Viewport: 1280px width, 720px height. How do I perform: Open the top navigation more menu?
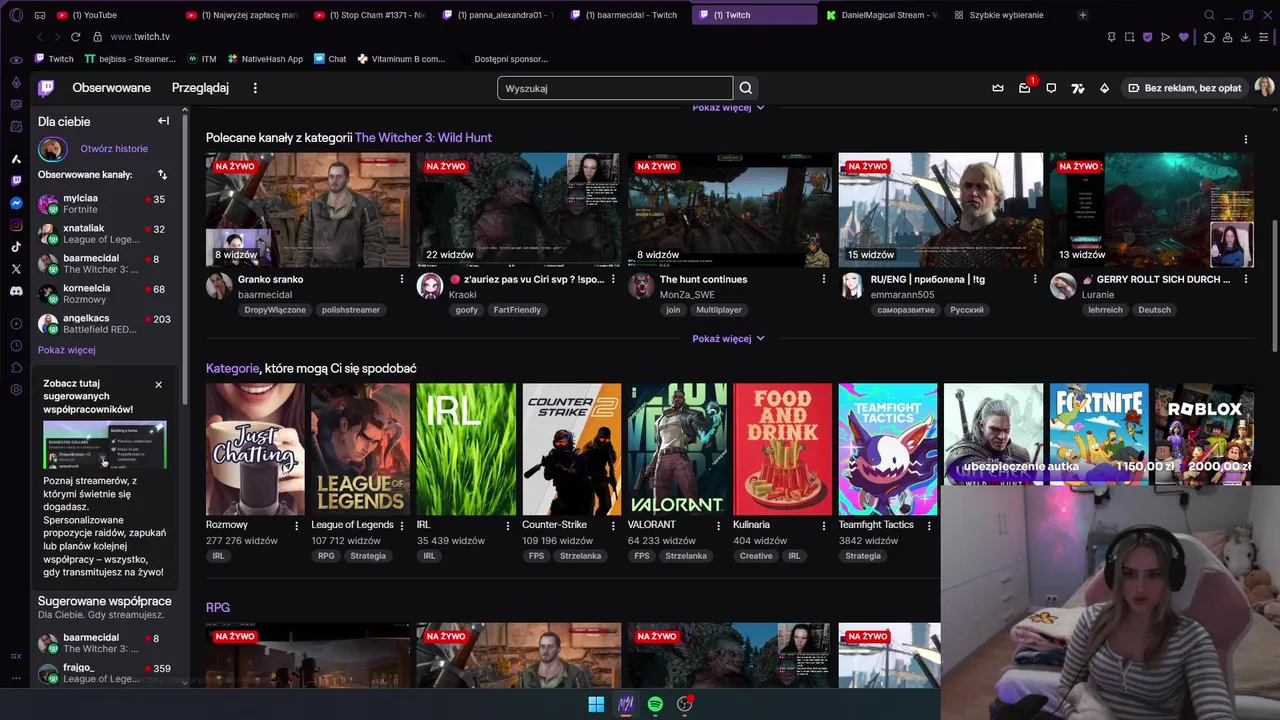tap(255, 88)
